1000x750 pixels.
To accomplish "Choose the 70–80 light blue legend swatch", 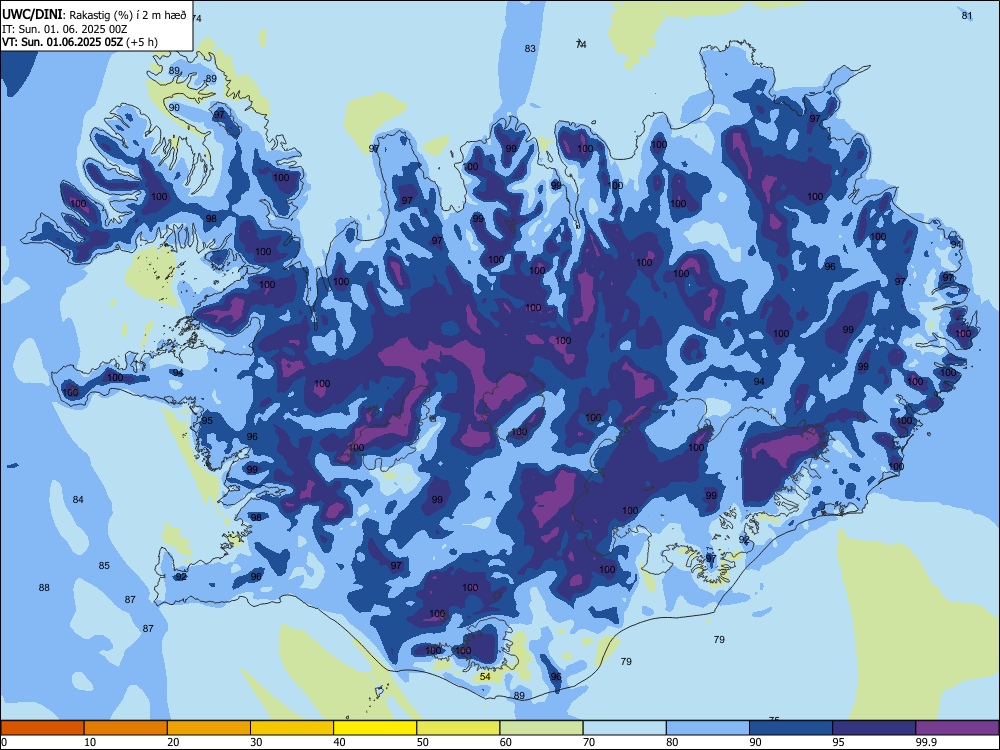I will tap(624, 728).
